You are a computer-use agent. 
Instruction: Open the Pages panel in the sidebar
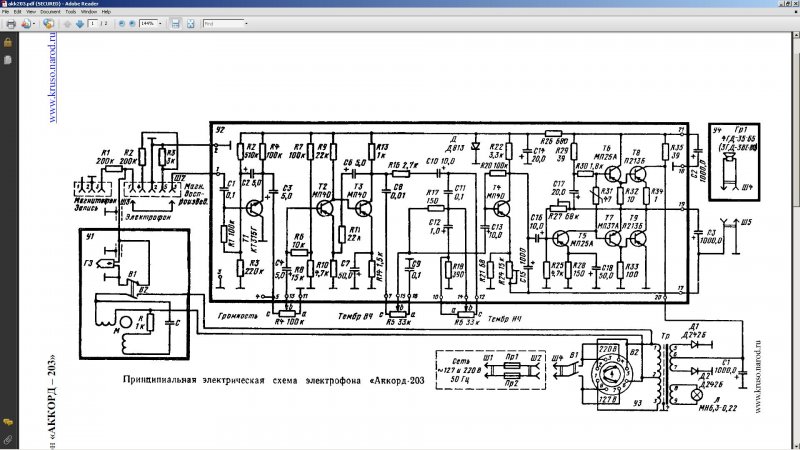[x=8, y=60]
